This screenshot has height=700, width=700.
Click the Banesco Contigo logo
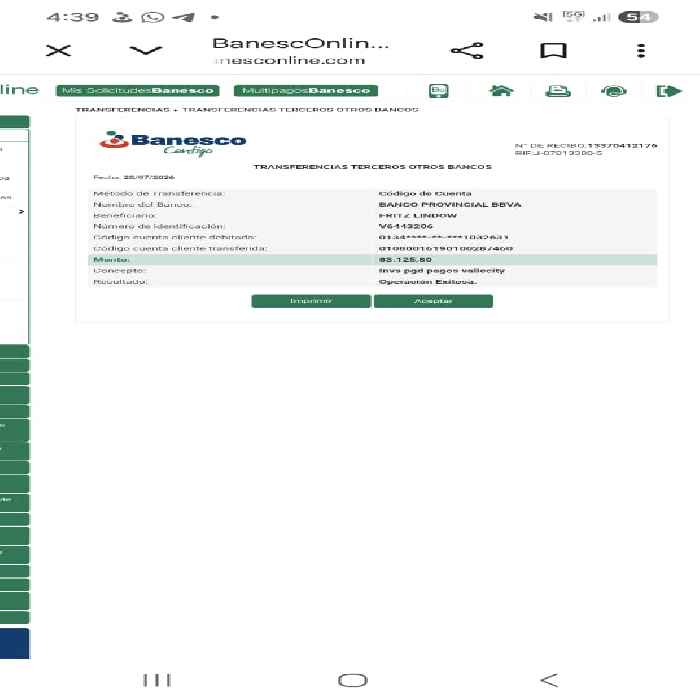point(172,144)
